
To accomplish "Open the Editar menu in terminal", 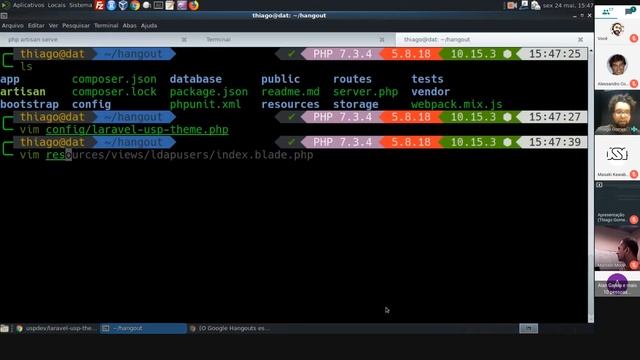I will (36, 25).
